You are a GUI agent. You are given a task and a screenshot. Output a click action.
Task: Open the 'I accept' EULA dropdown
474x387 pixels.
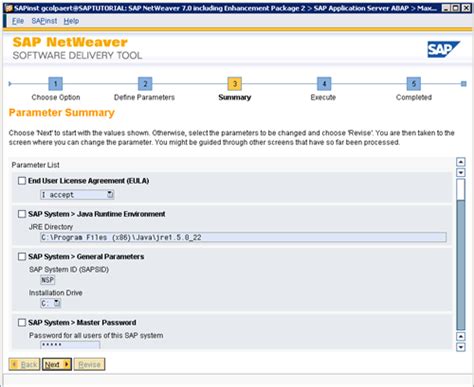(77, 195)
